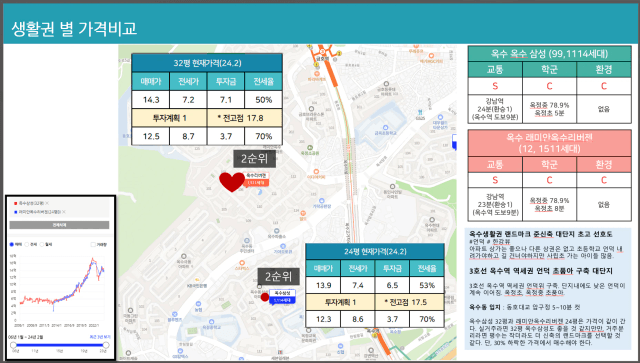The width and height of the screenshot is (640, 363).
Task: Remove 옥수삼성(32평) series with its X icon
Action: tap(47, 203)
